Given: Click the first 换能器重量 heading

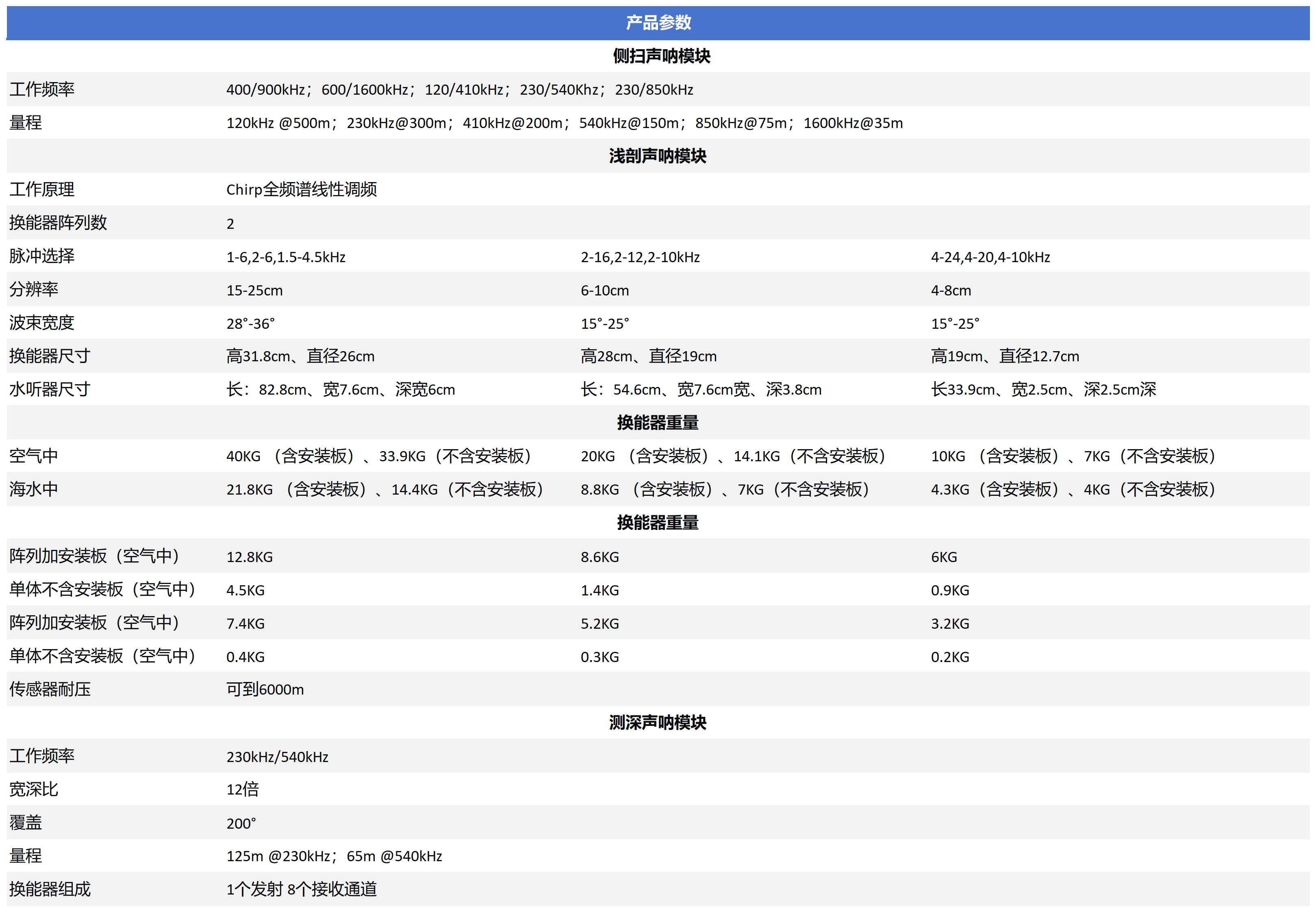Looking at the screenshot, I should click(657, 423).
